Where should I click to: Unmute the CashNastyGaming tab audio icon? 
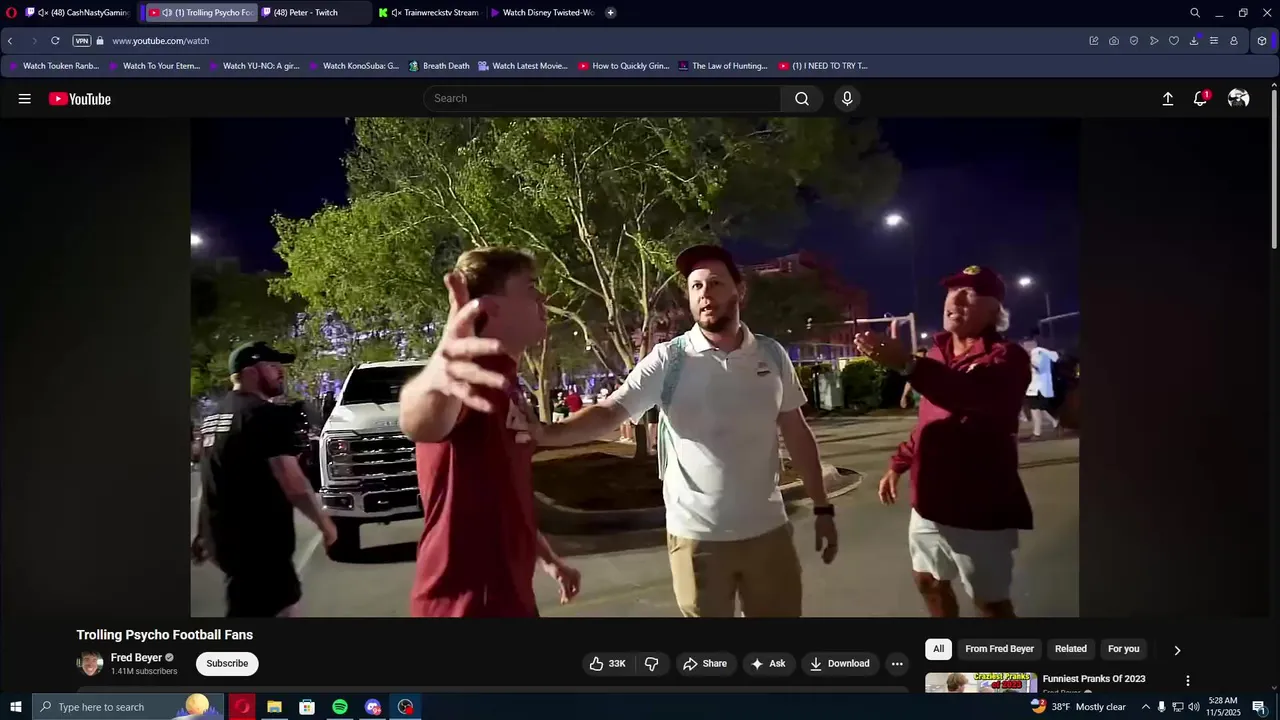click(x=43, y=12)
